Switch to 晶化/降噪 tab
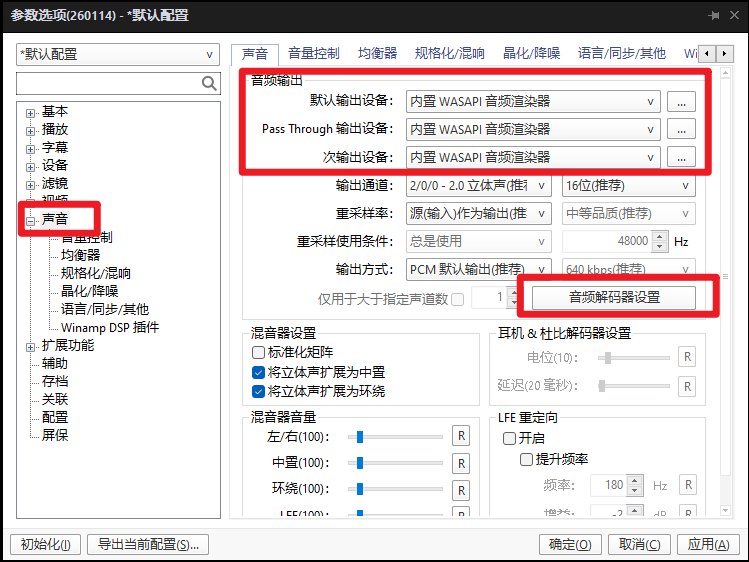The height and width of the screenshot is (562, 749). (531, 53)
